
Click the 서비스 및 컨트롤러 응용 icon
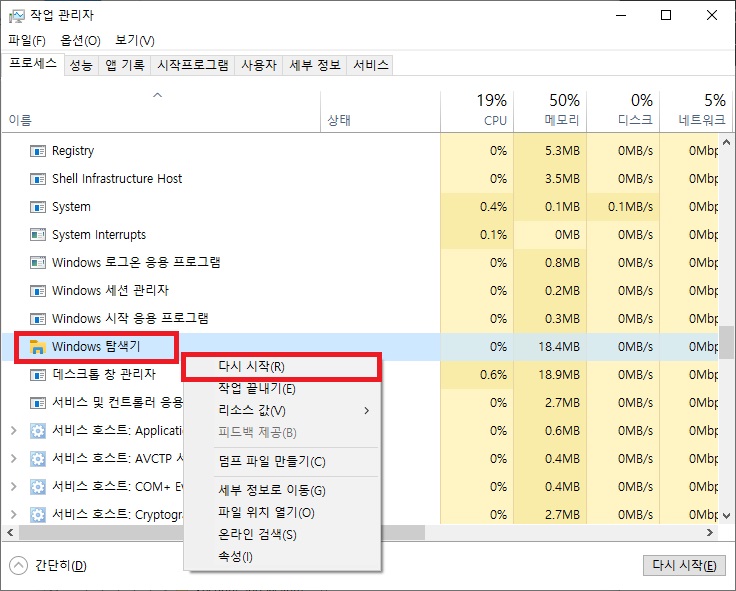click(x=38, y=403)
